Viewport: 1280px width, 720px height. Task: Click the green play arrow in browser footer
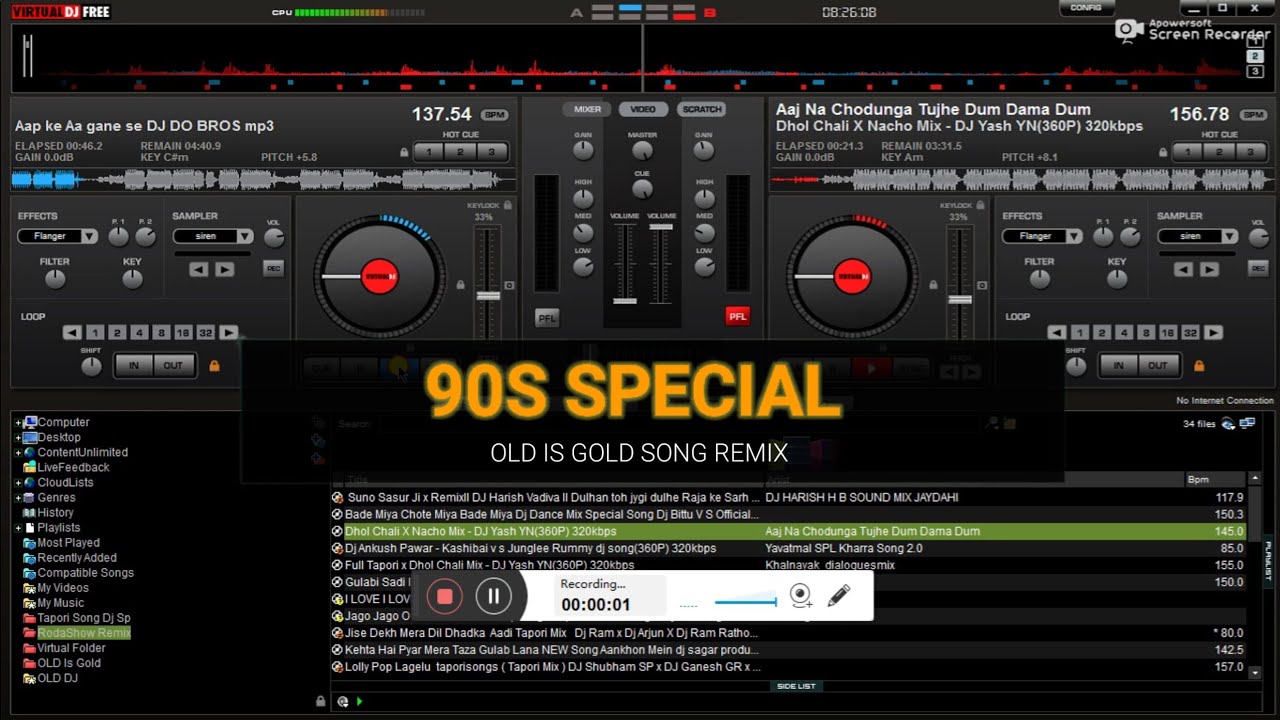pyautogui.click(x=359, y=702)
